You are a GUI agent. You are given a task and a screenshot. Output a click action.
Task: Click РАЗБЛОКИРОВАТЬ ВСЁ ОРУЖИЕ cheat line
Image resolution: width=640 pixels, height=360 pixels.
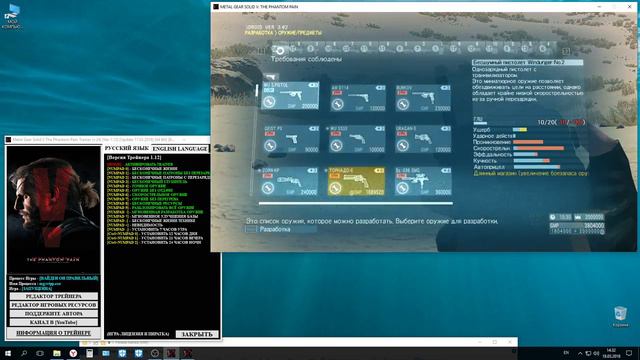152,208
